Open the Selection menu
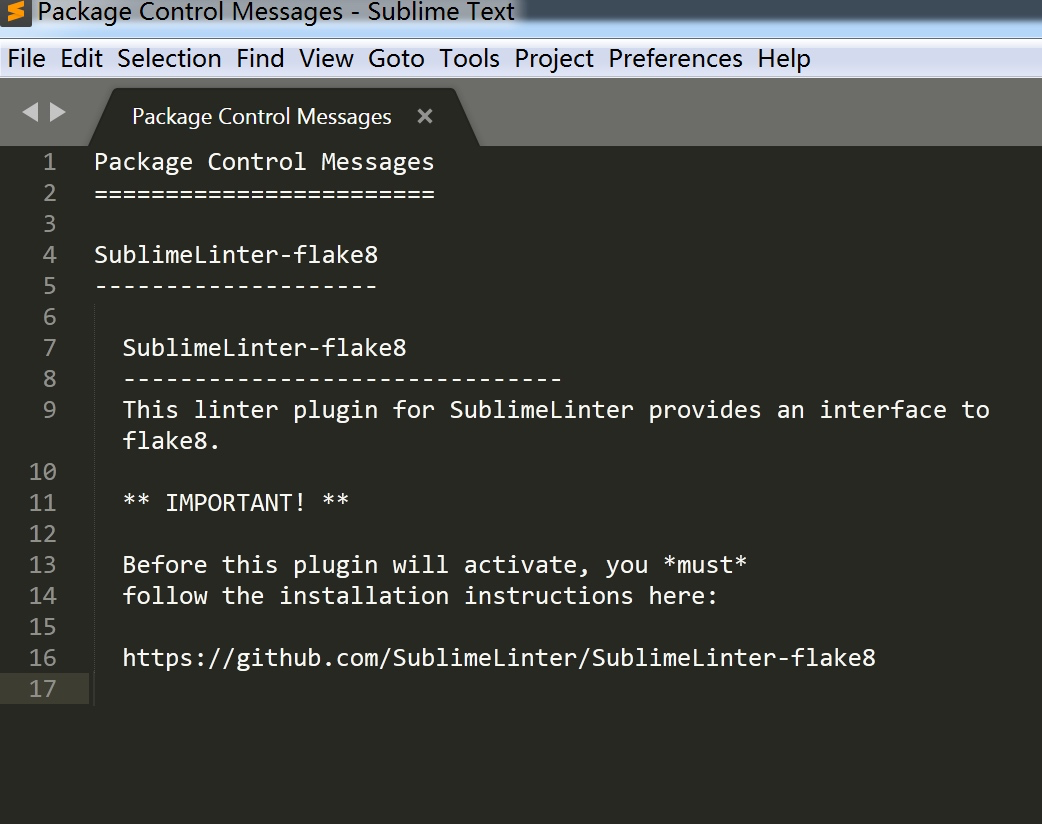Screen dimensions: 1042x824 tap(169, 58)
